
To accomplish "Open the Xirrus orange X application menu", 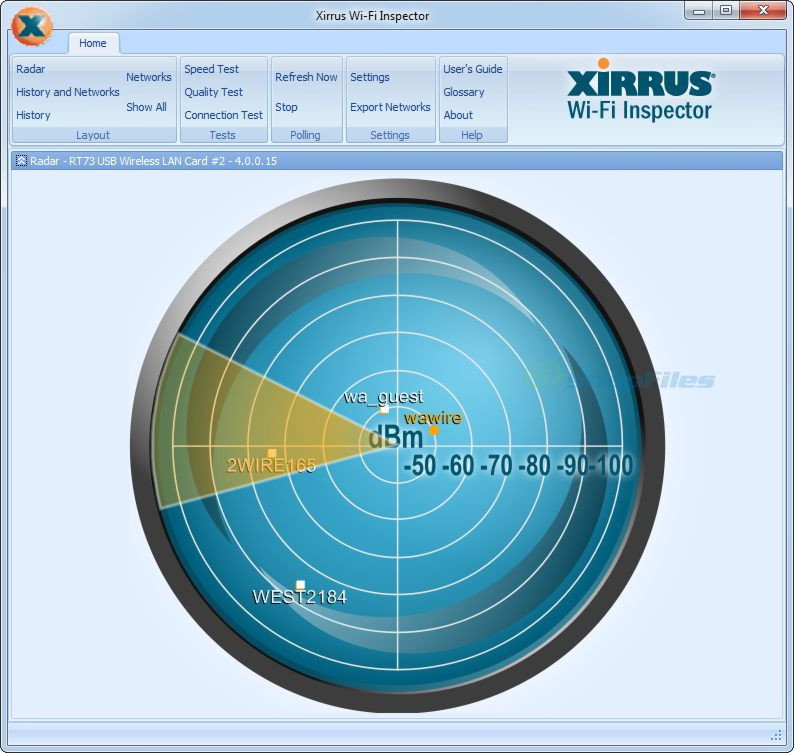I will pyautogui.click(x=32, y=25).
